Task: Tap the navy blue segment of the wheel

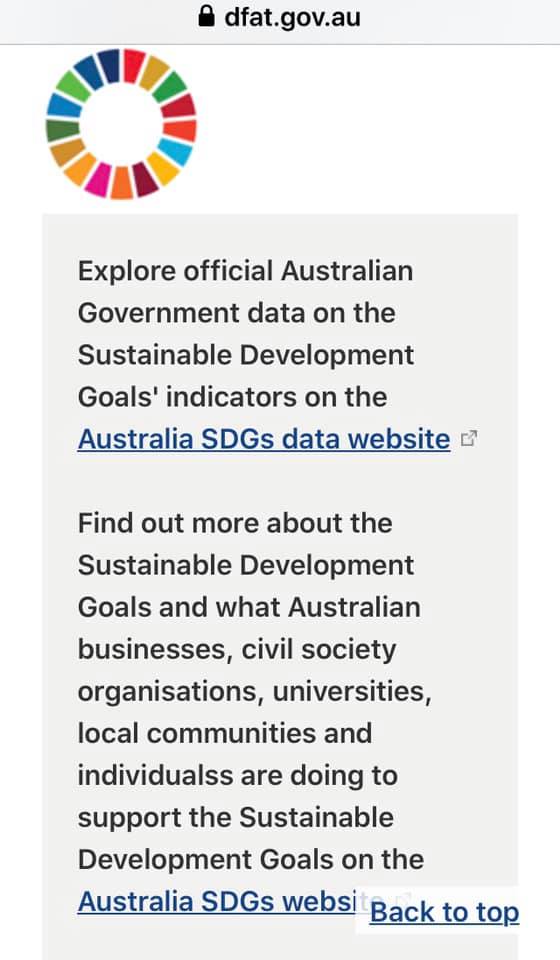Action: tap(109, 66)
